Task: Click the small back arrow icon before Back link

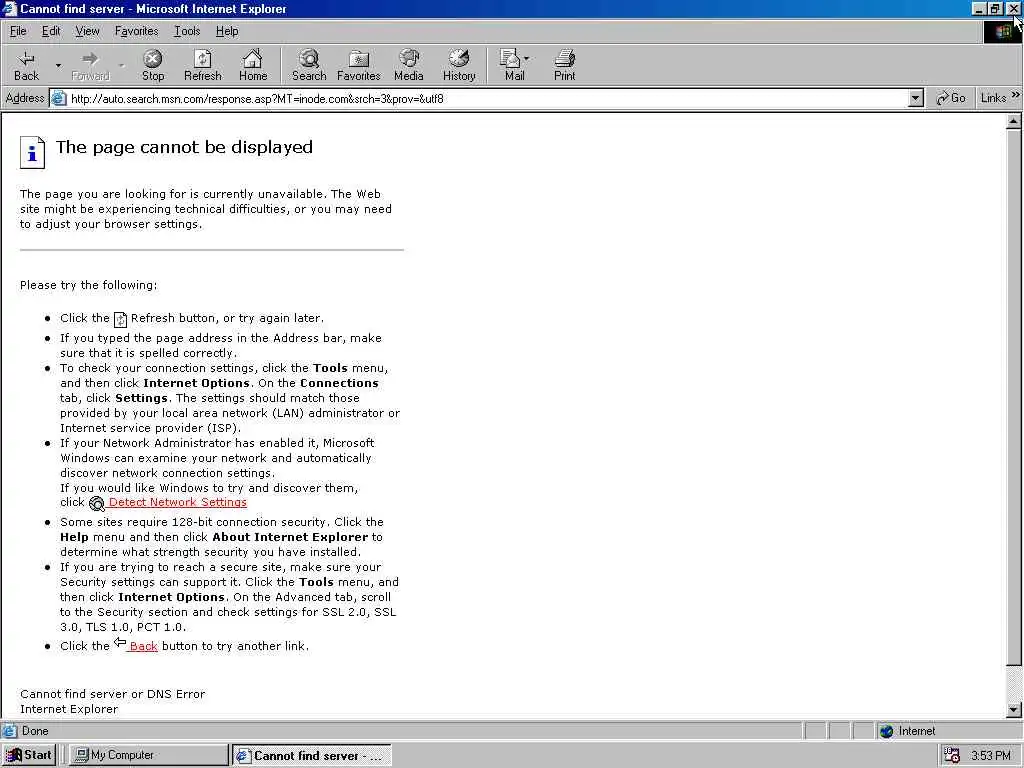Action: pos(120,643)
